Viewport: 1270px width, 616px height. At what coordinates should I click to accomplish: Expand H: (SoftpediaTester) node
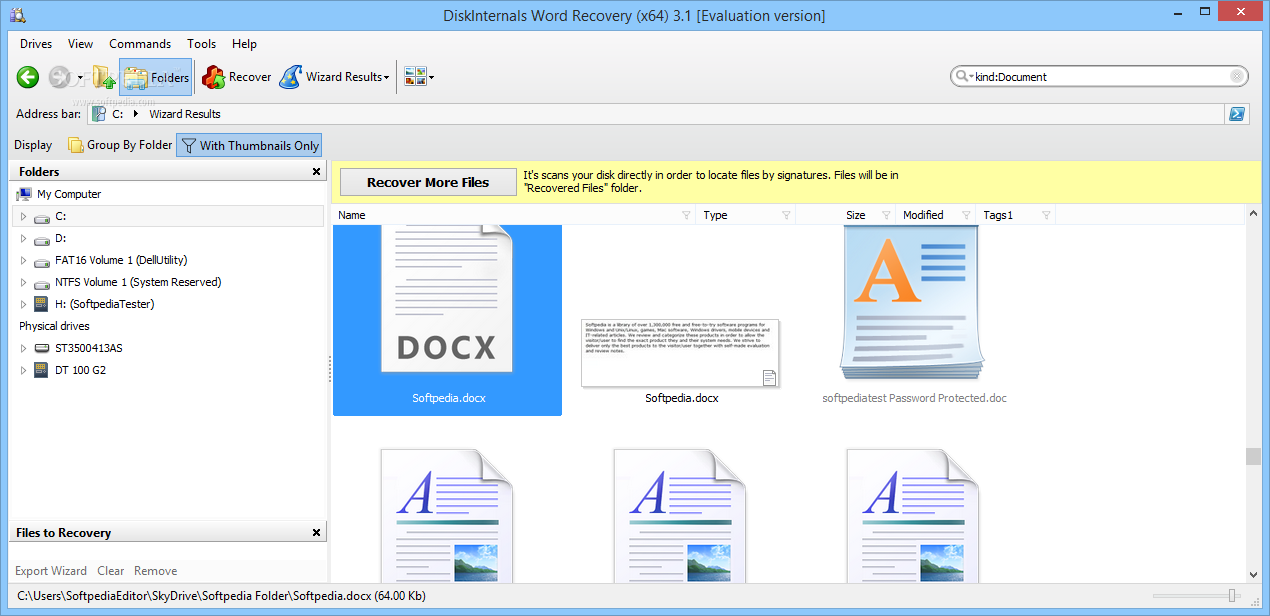24,304
